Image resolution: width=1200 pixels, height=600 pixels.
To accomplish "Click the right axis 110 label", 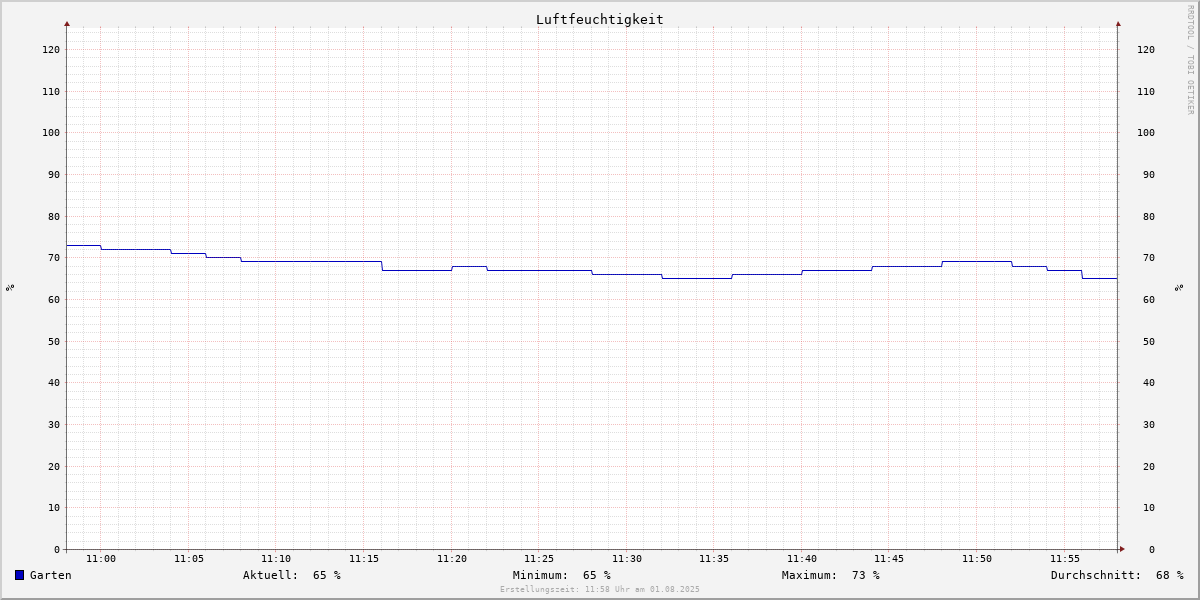I will pyautogui.click(x=1146, y=91).
